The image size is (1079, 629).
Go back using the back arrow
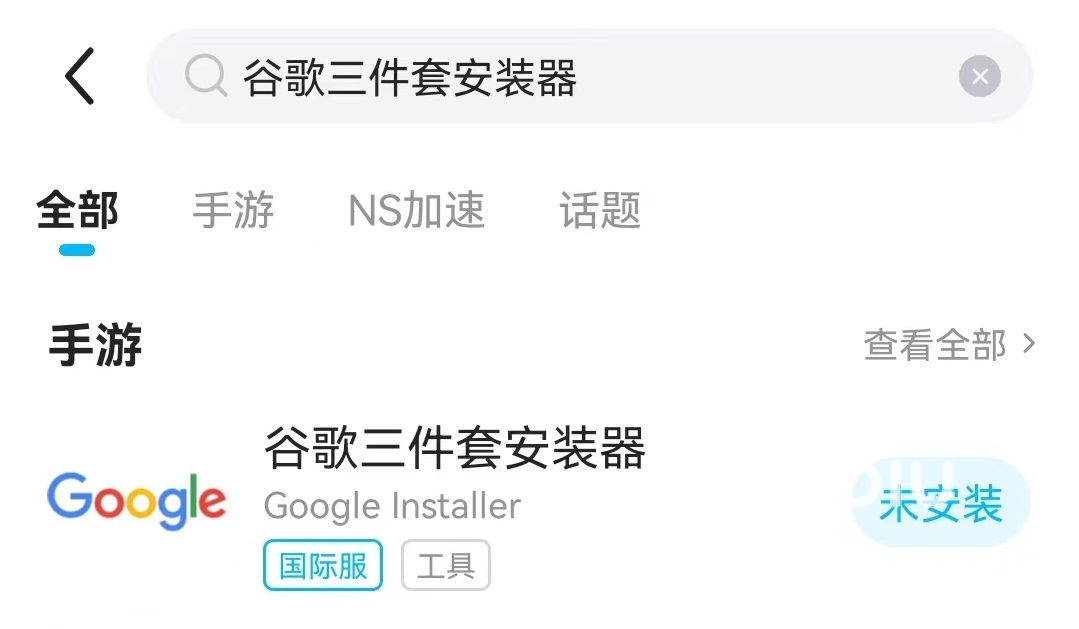[80, 76]
